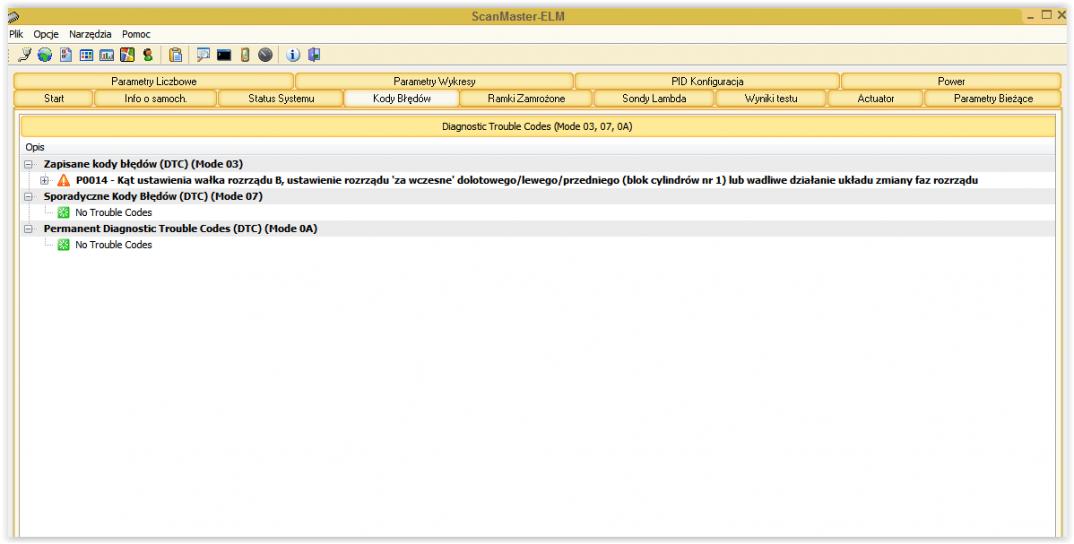Click the round dark gauge toolbar icon
This screenshot has height=544, width=1074.
pyautogui.click(x=266, y=55)
